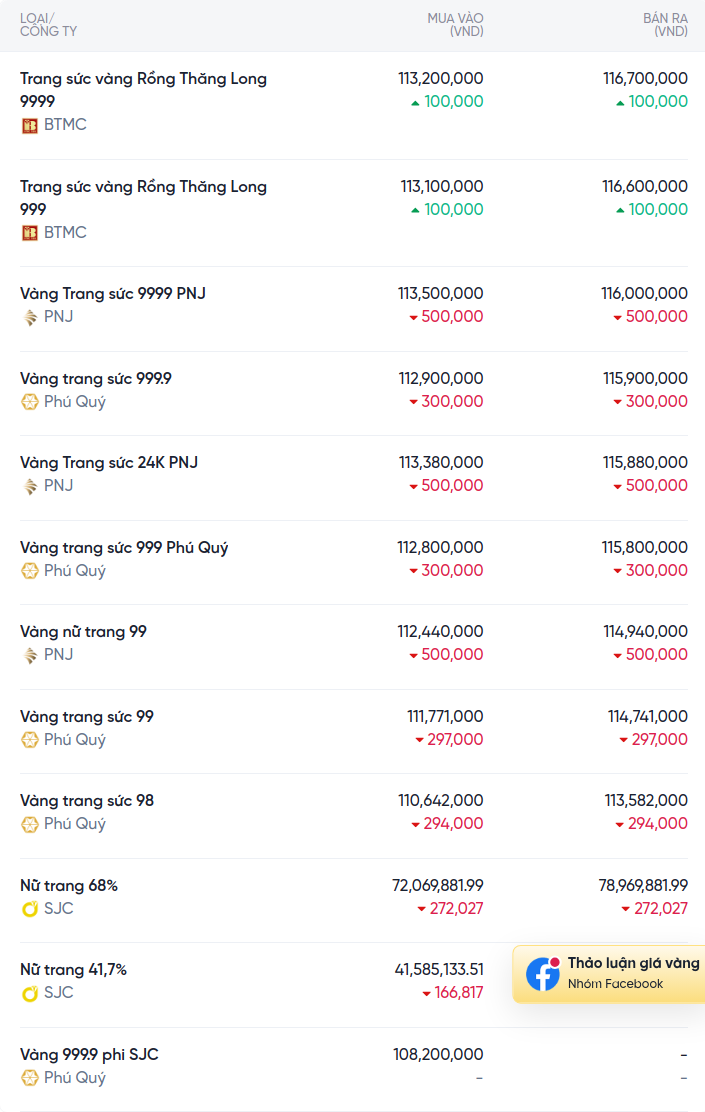Click the Phú Quý logo under Vàng trang sức 999.9

(29, 402)
